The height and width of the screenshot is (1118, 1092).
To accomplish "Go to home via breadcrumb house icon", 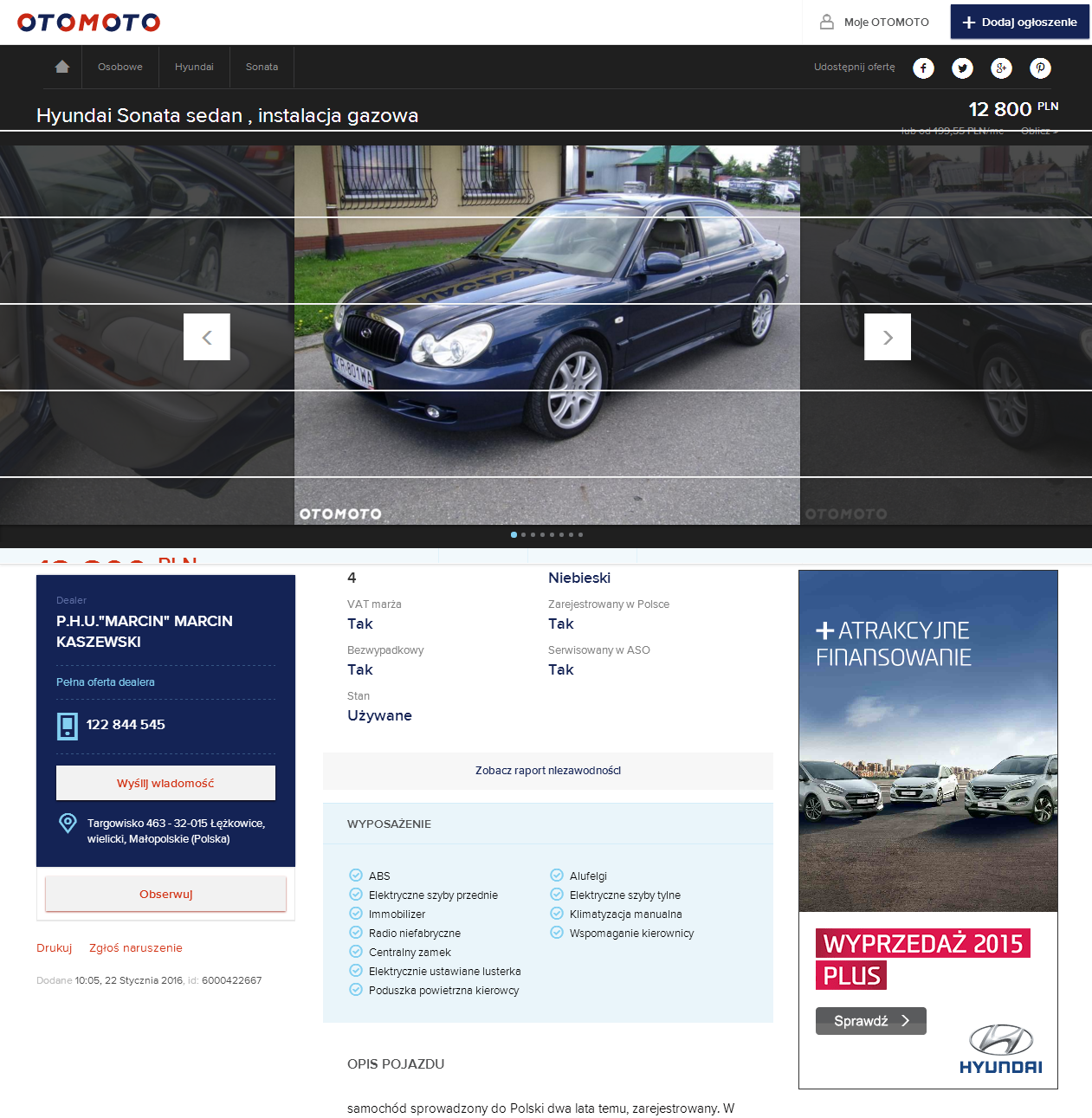I will click(62, 67).
